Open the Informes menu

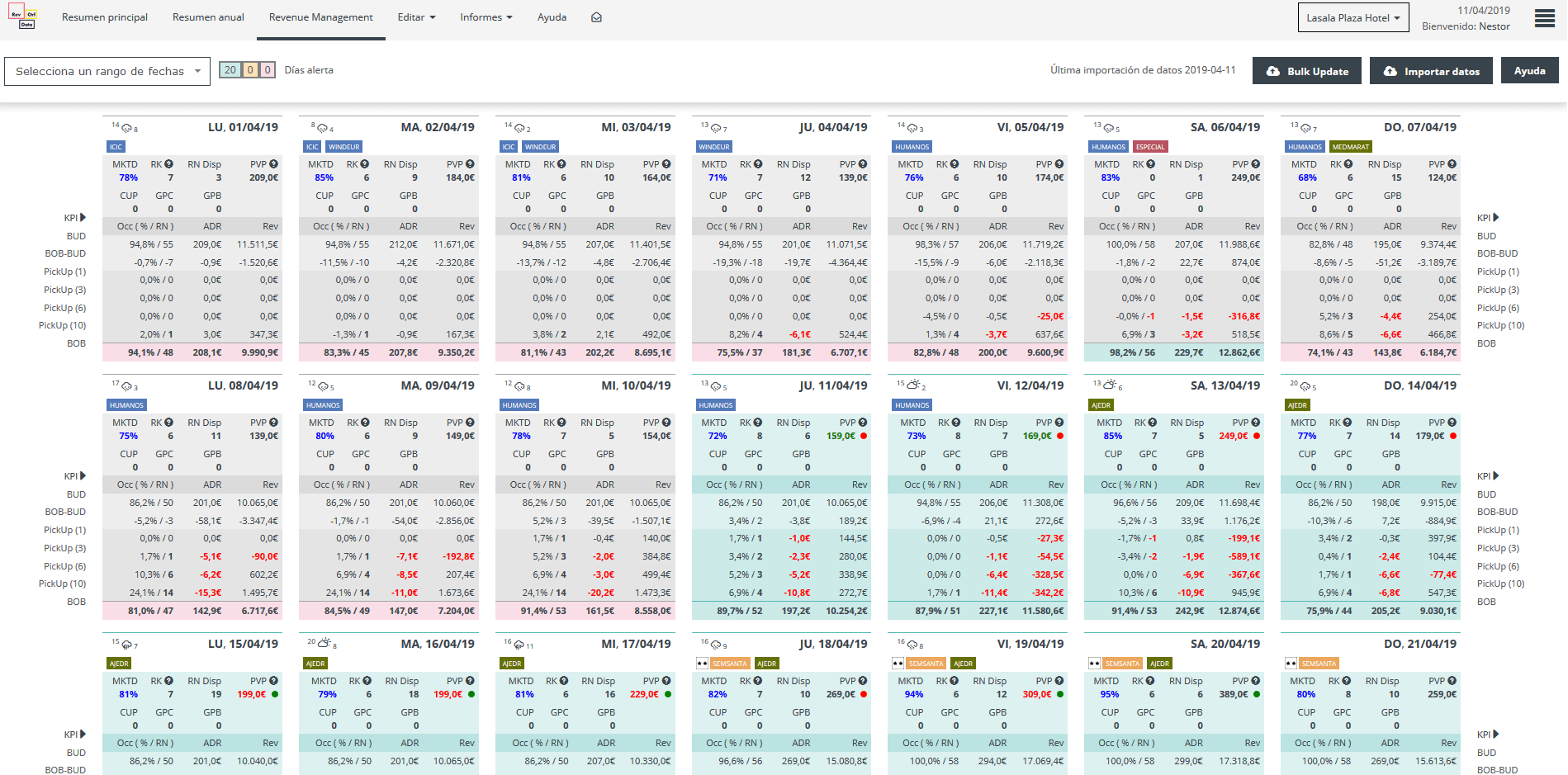pyautogui.click(x=486, y=17)
